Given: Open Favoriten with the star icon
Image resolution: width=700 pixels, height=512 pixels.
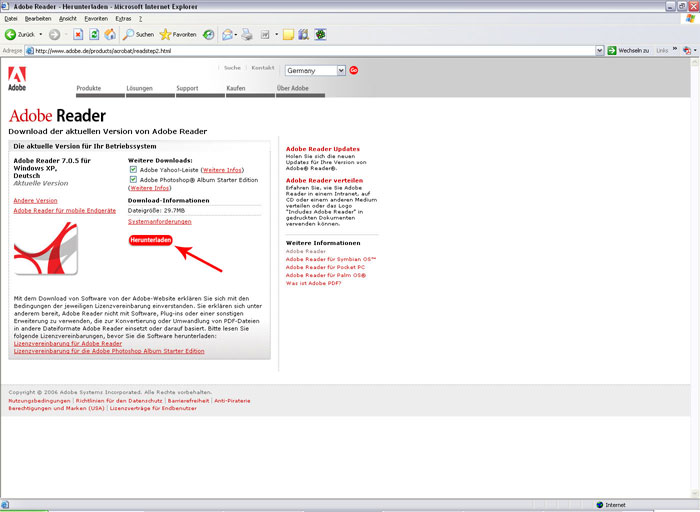Looking at the screenshot, I should click(x=178, y=34).
